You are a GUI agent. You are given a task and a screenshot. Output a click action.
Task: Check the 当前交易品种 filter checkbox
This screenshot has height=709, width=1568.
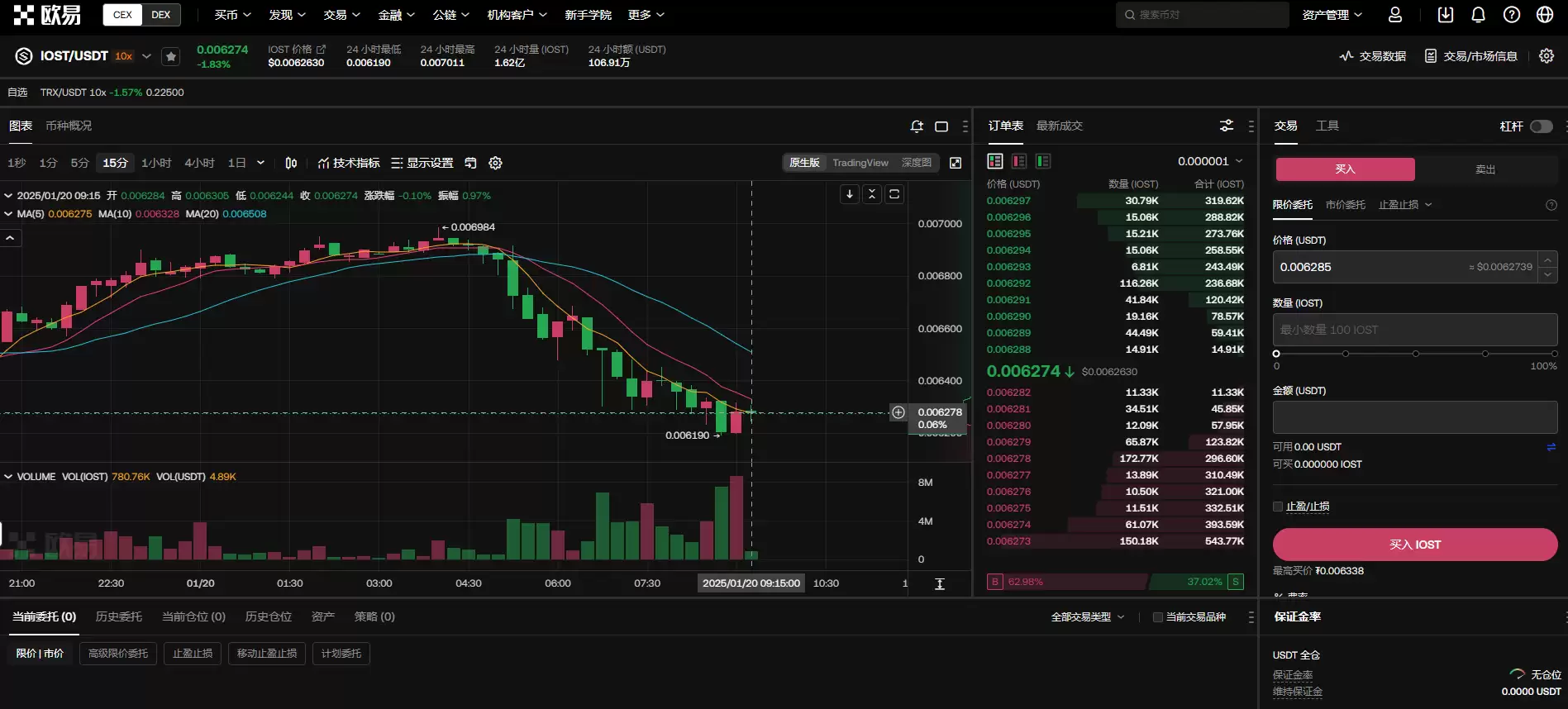1158,617
